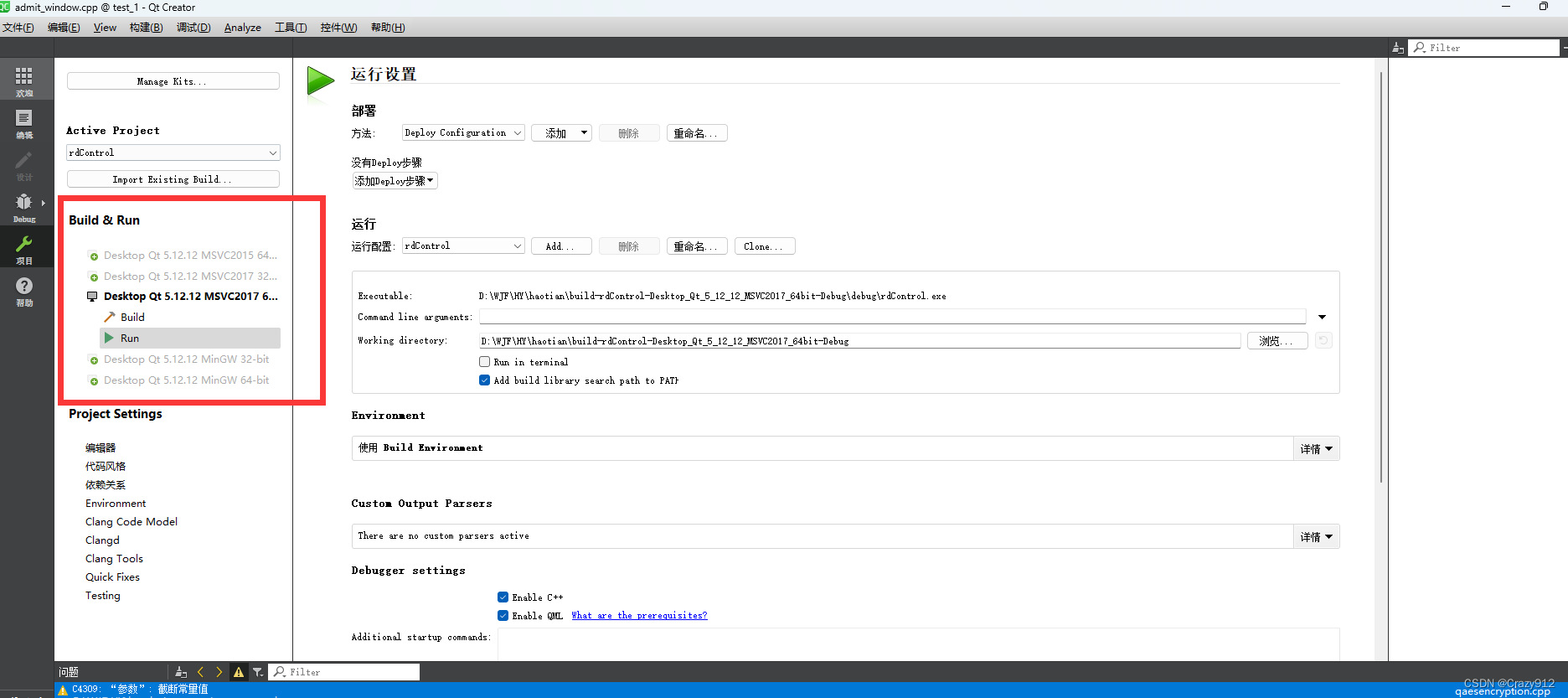Image resolution: width=1568 pixels, height=698 pixels.
Task: Click 重命名 button in 运行 section
Action: pyautogui.click(x=697, y=246)
